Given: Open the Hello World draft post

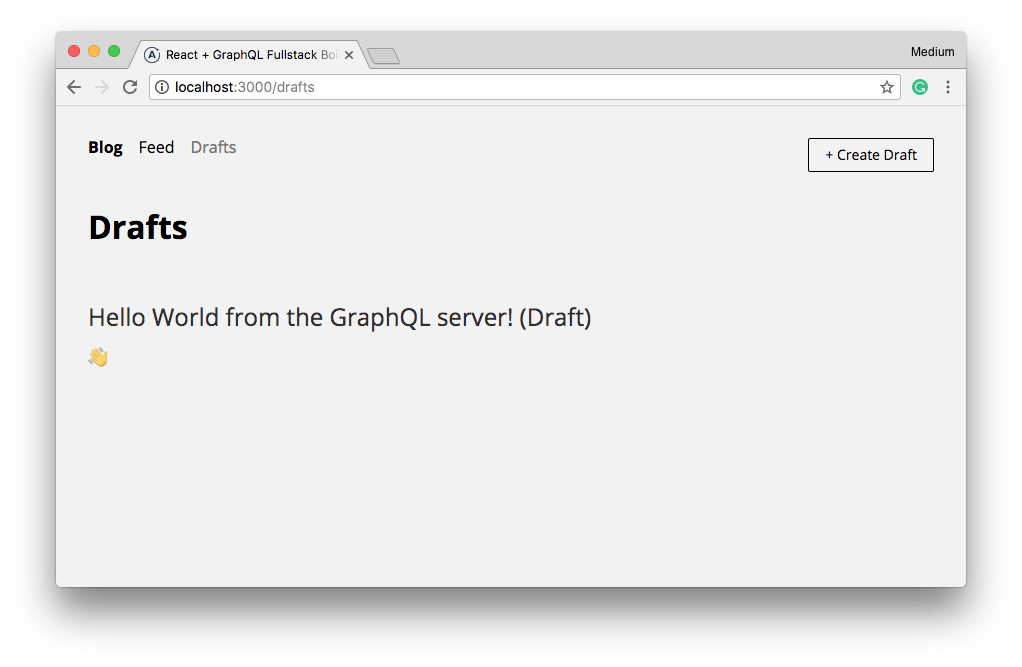Looking at the screenshot, I should (340, 318).
